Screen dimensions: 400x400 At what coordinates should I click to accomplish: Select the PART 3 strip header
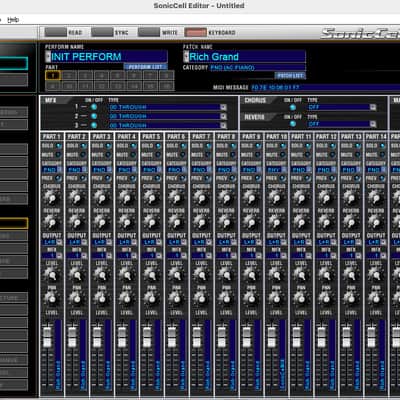pos(101,137)
